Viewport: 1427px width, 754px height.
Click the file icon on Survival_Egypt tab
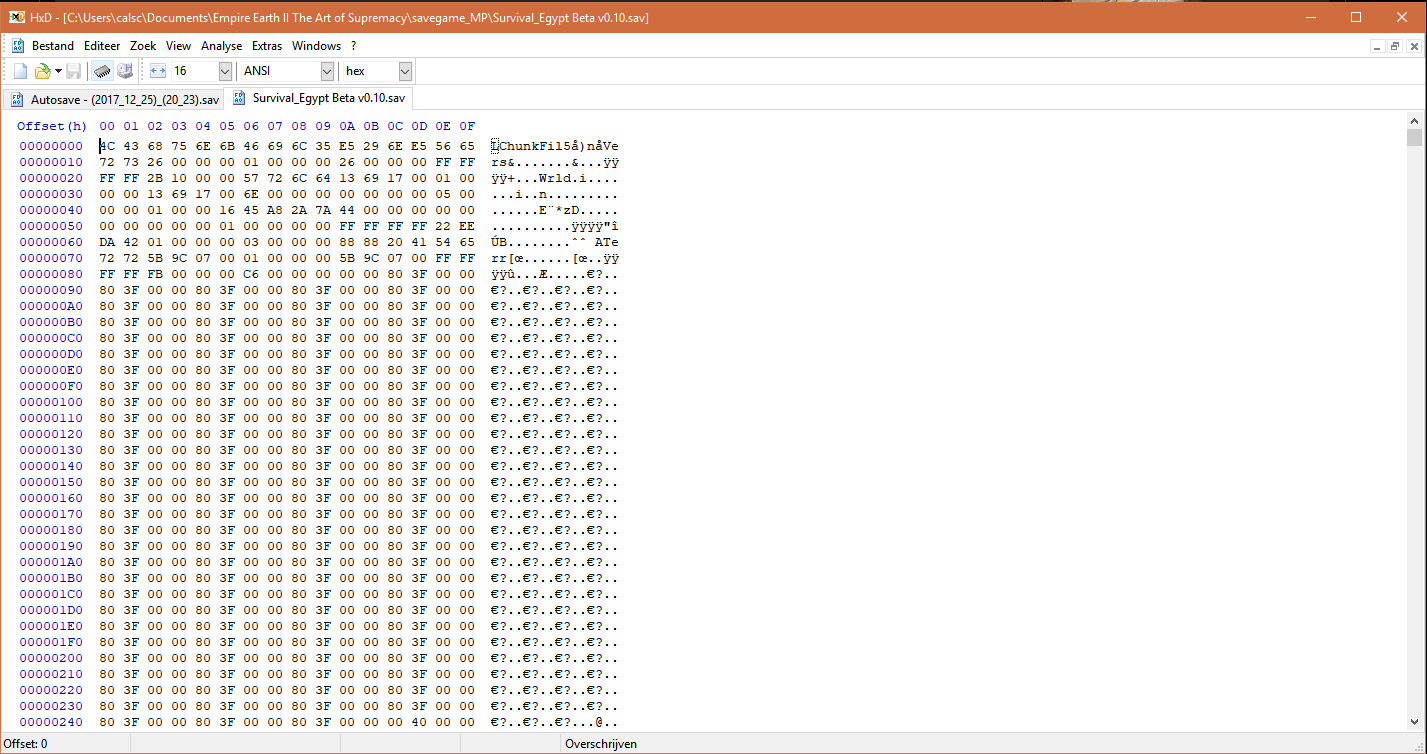coord(239,98)
